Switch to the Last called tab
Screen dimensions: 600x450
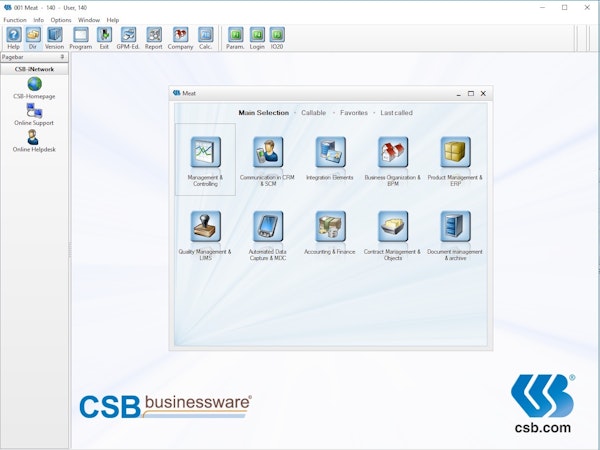[396, 113]
